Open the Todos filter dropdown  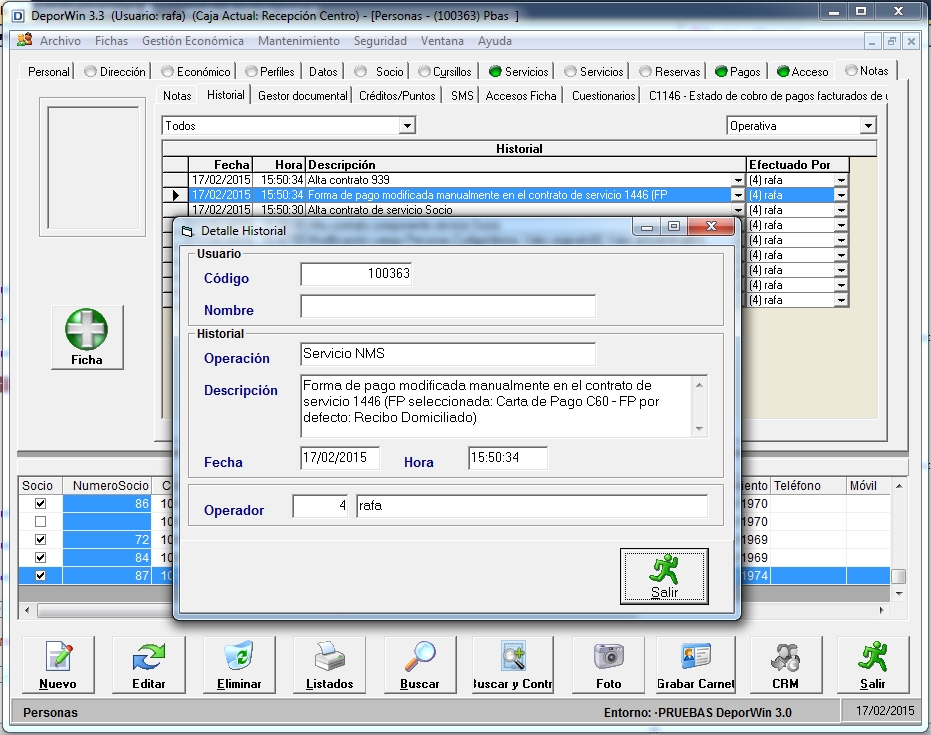(x=407, y=126)
